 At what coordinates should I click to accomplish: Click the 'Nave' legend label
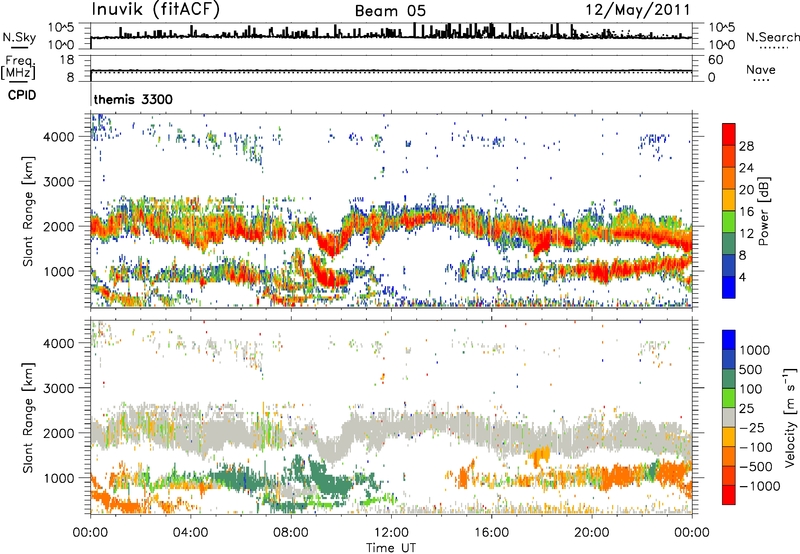coord(761,70)
